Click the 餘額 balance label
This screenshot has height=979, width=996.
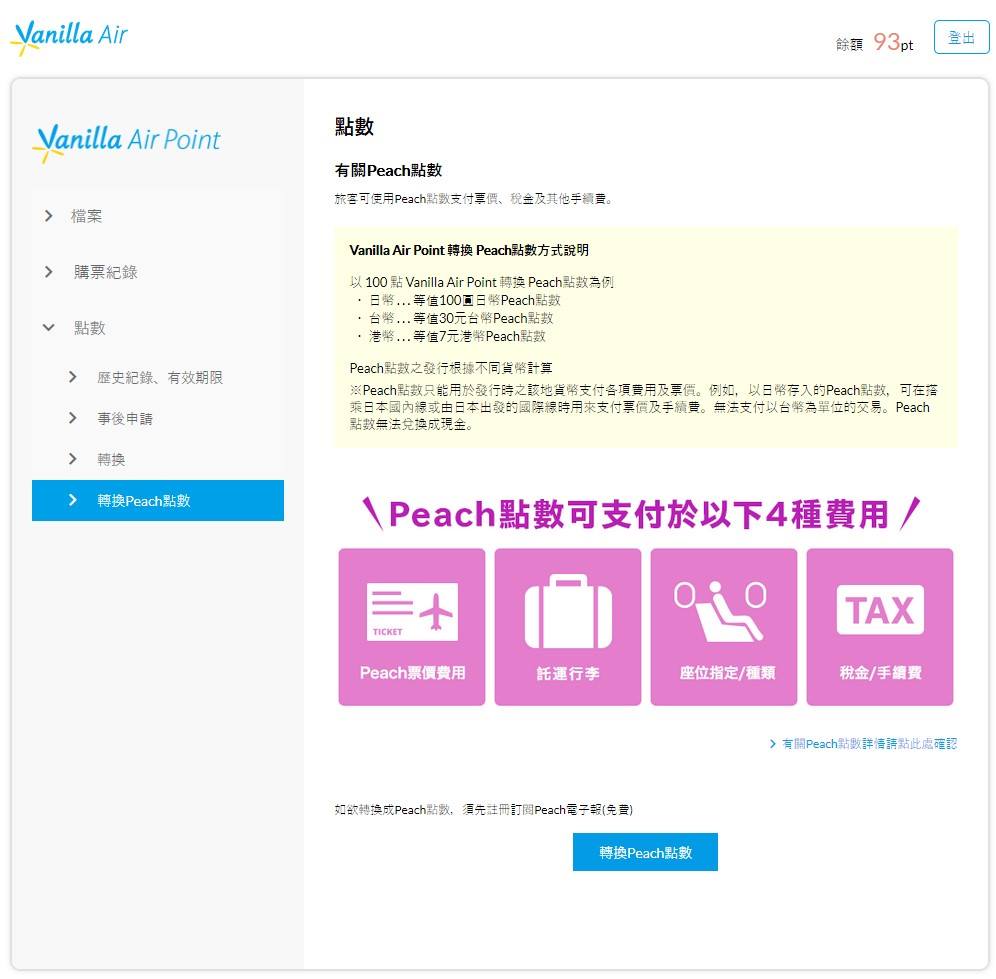point(849,44)
